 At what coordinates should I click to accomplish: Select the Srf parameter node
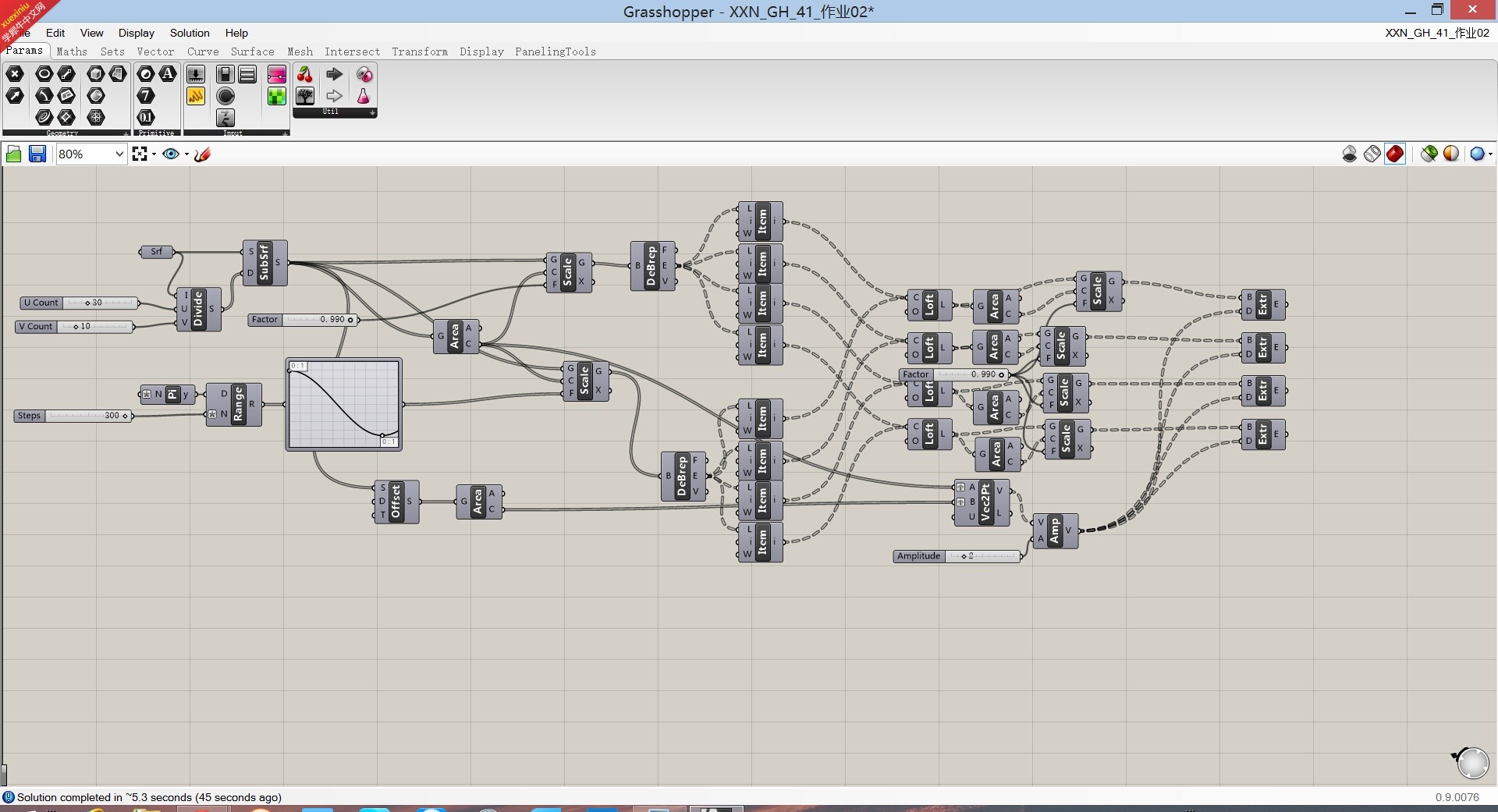click(x=157, y=252)
